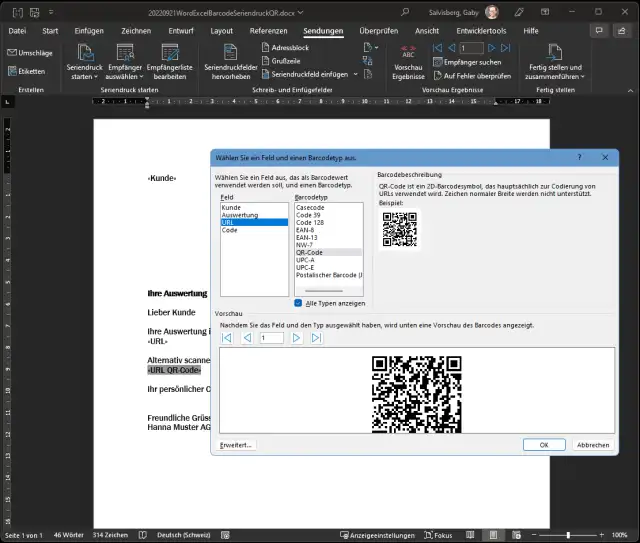Open the Einfügen ribbon tab
The width and height of the screenshot is (640, 543).
click(89, 31)
